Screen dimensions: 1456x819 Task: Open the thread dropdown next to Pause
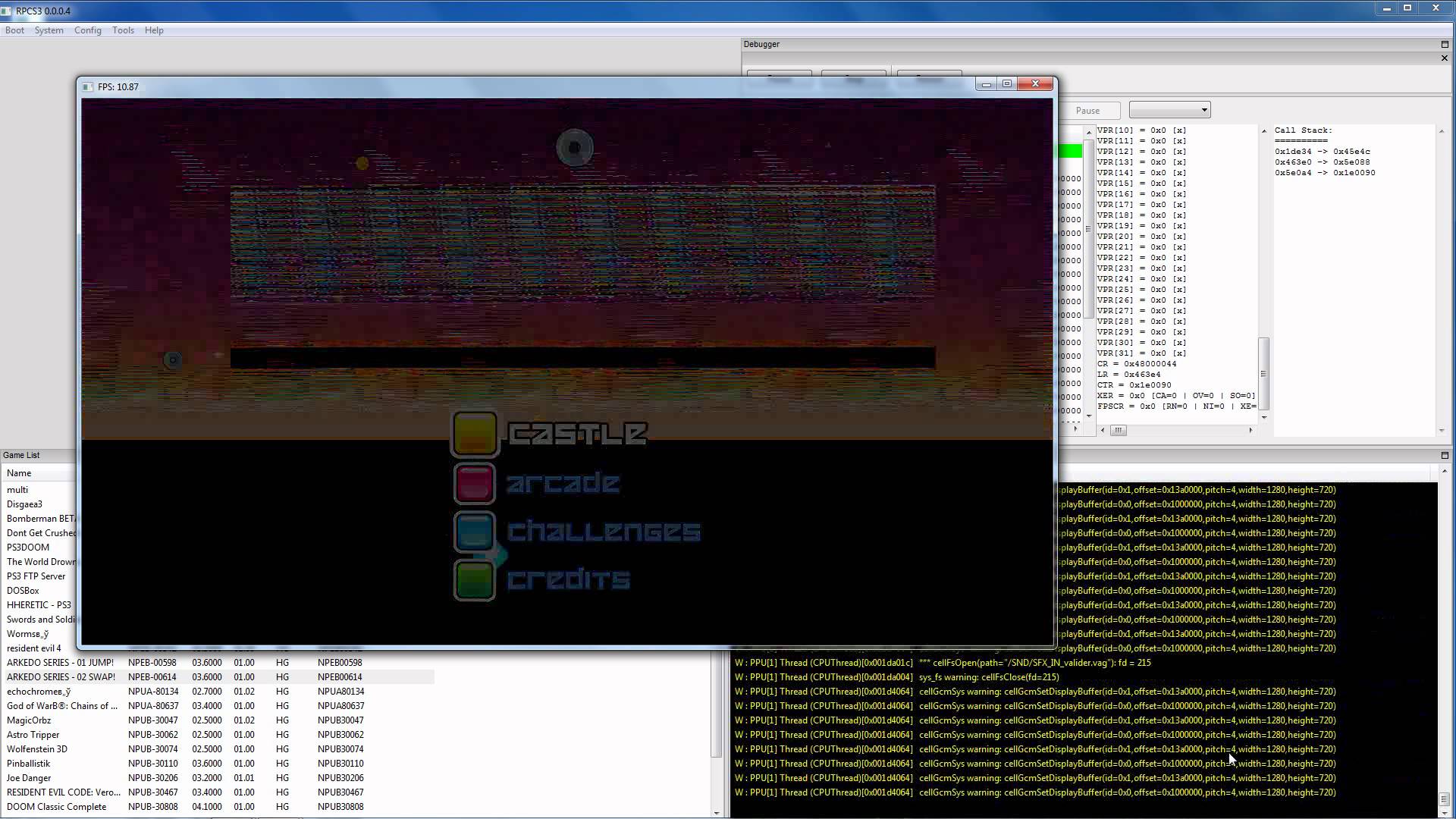pyautogui.click(x=1169, y=111)
